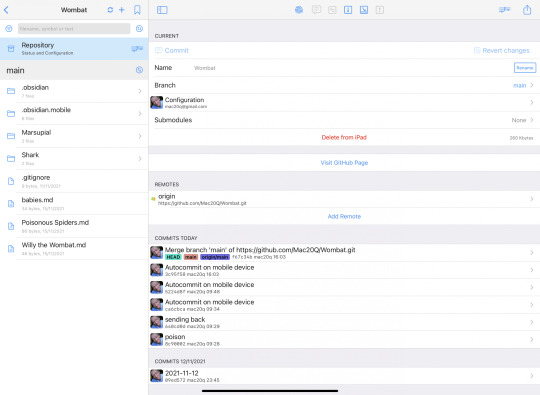Tap the status icon in Repository row
This screenshot has height=395, width=540.
pos(137,49)
